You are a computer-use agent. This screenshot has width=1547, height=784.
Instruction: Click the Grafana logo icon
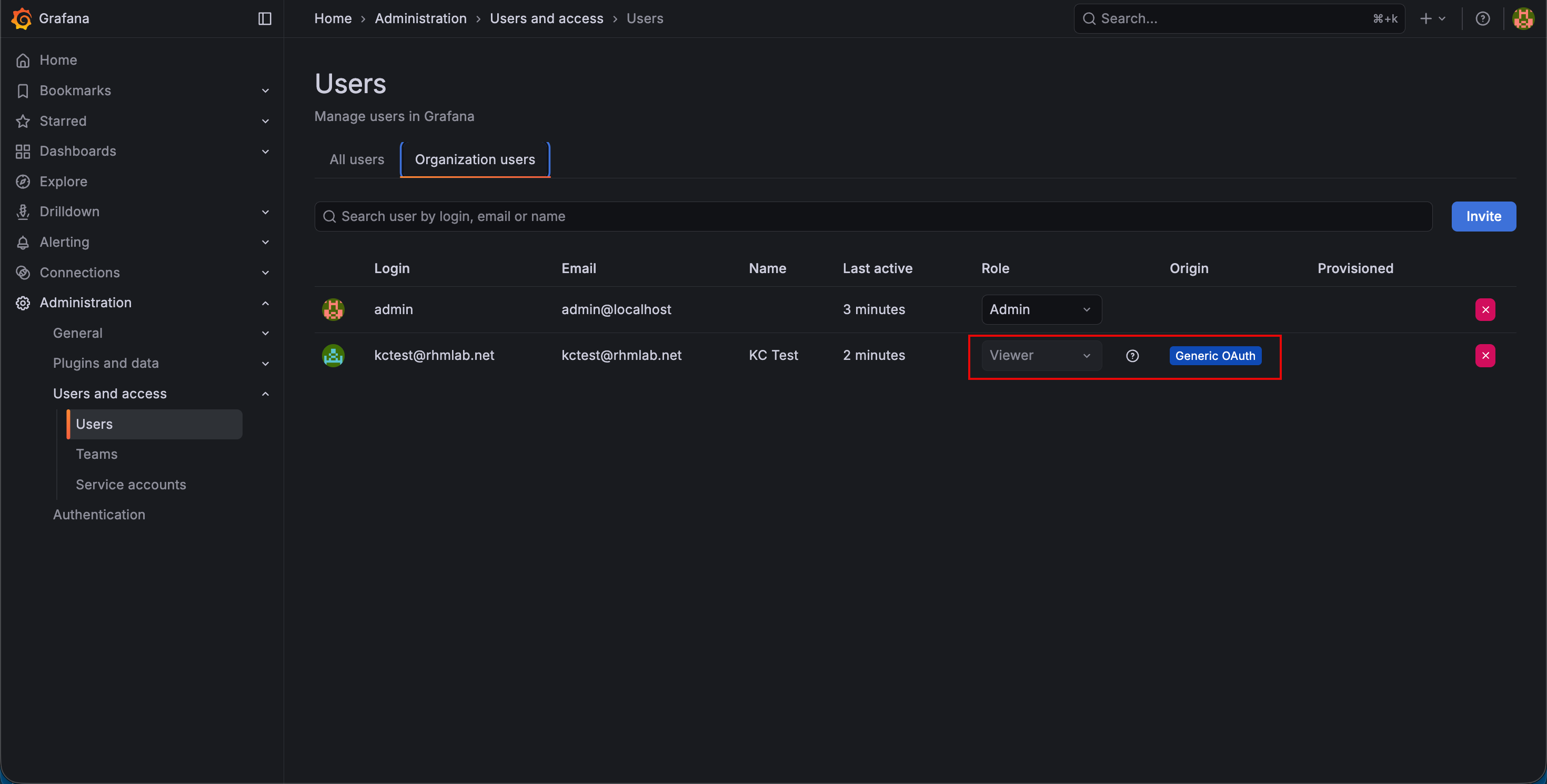click(x=22, y=18)
